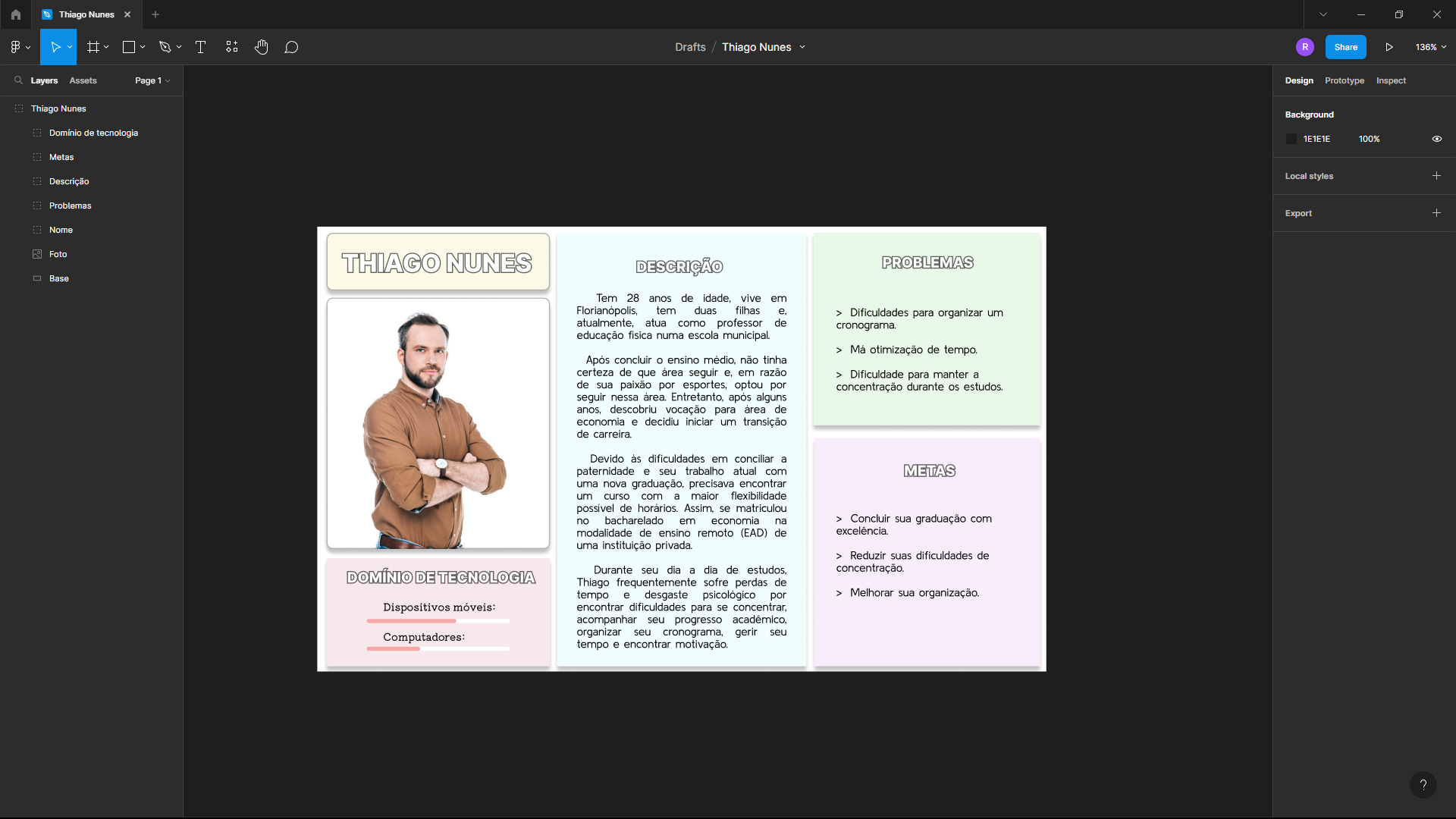Click the METAS heading on canvas
This screenshot has height=819, width=1456.
[929, 471]
